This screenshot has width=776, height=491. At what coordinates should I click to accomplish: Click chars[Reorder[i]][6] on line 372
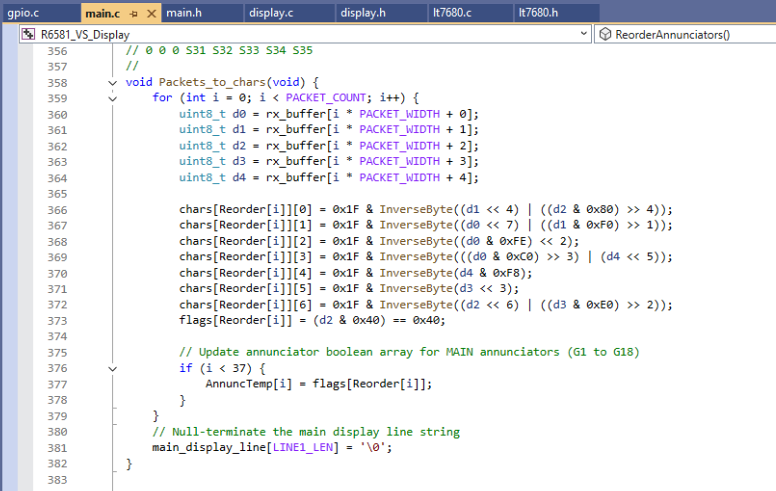(245, 304)
